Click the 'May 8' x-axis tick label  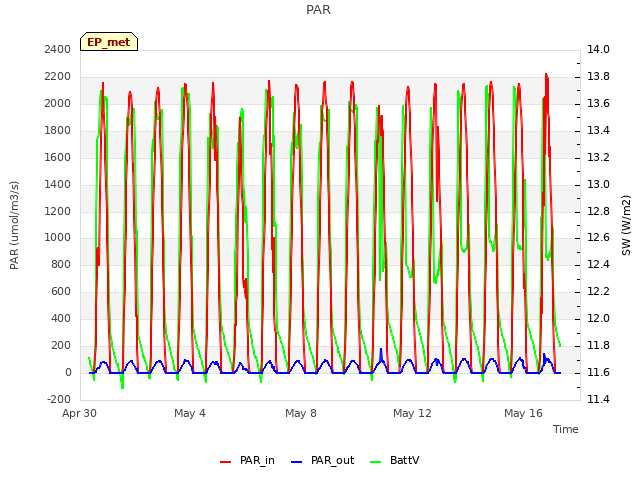coord(301,413)
